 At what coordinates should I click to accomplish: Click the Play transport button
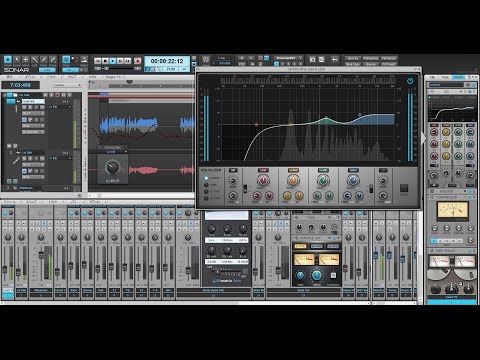(113, 61)
